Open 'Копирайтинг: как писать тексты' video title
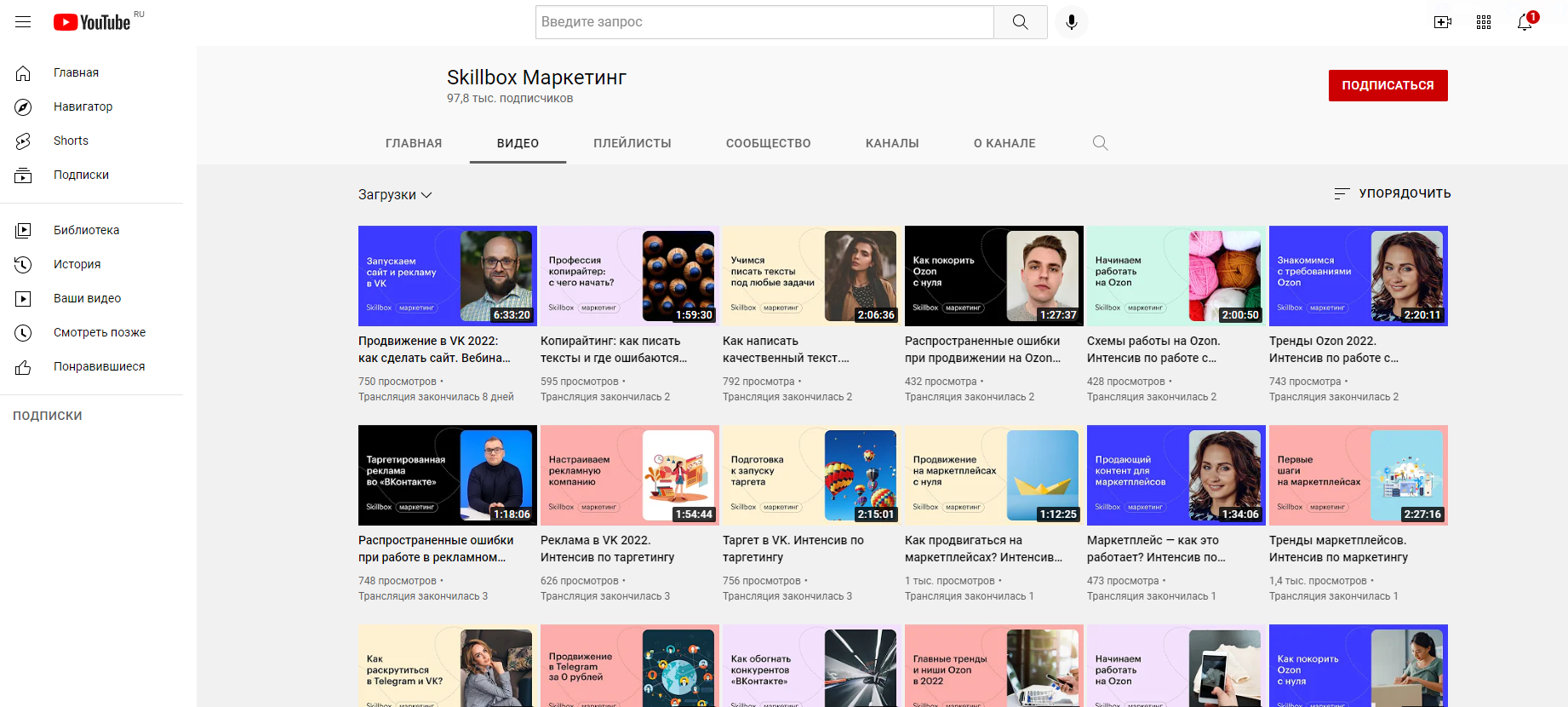The height and width of the screenshot is (707, 1568). click(x=614, y=349)
